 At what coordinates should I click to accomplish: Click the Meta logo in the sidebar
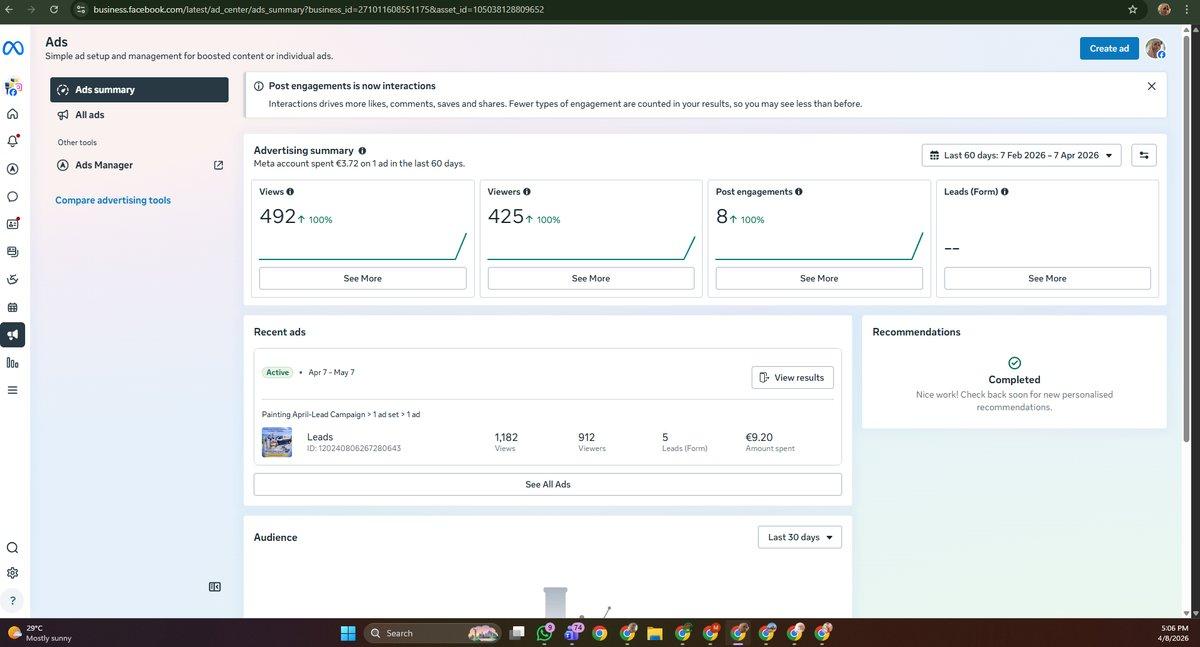(12, 48)
